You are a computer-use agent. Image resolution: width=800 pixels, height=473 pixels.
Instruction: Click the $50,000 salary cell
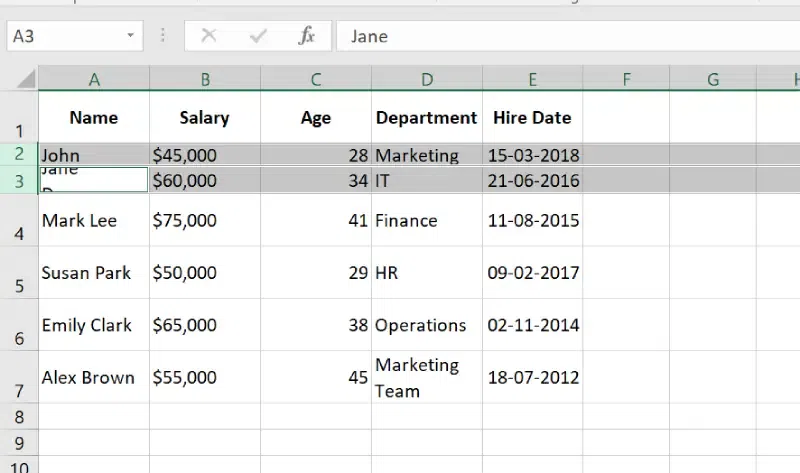click(204, 273)
